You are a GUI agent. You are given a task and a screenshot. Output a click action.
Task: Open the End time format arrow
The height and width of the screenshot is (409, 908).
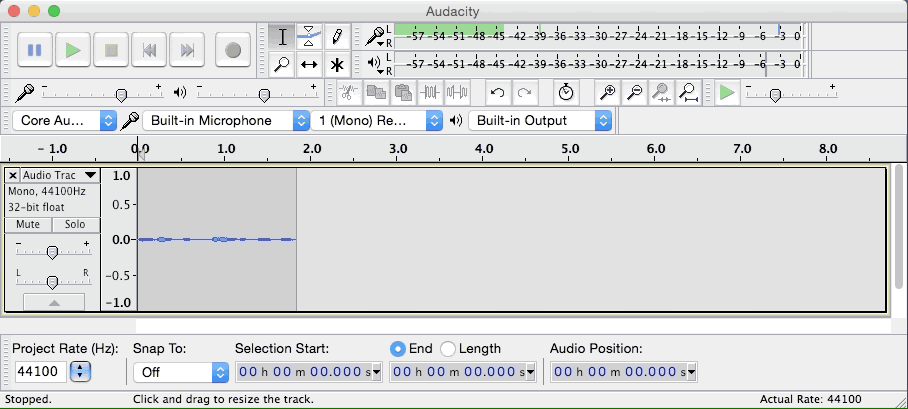point(530,372)
